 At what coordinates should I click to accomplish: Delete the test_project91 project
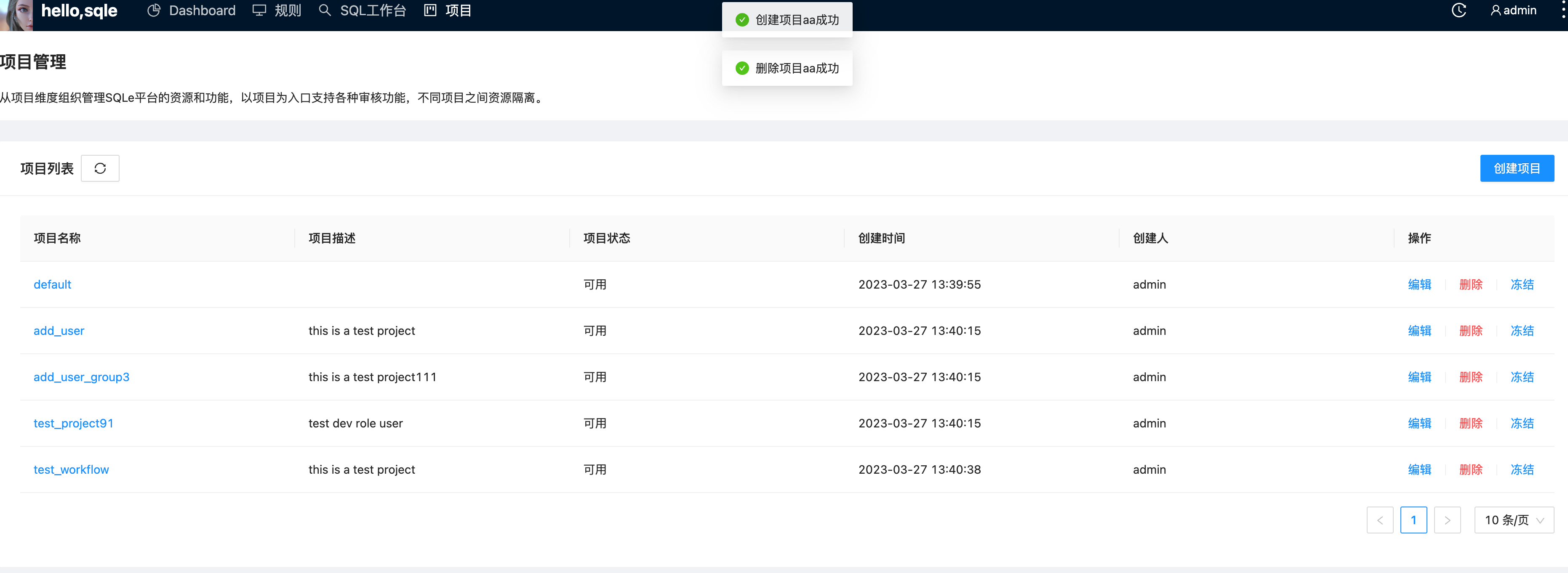pos(1470,423)
